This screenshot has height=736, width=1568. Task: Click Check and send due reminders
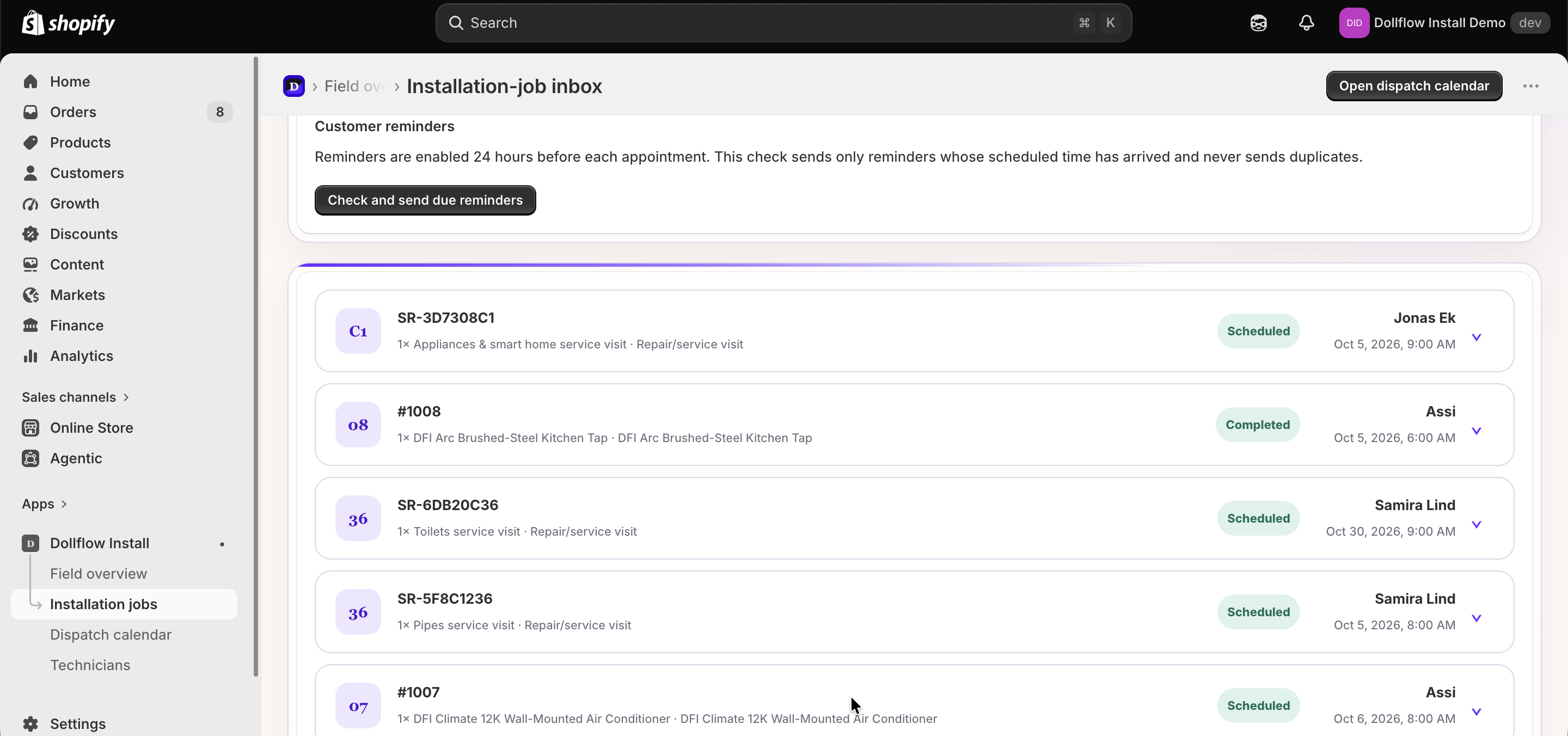tap(425, 200)
